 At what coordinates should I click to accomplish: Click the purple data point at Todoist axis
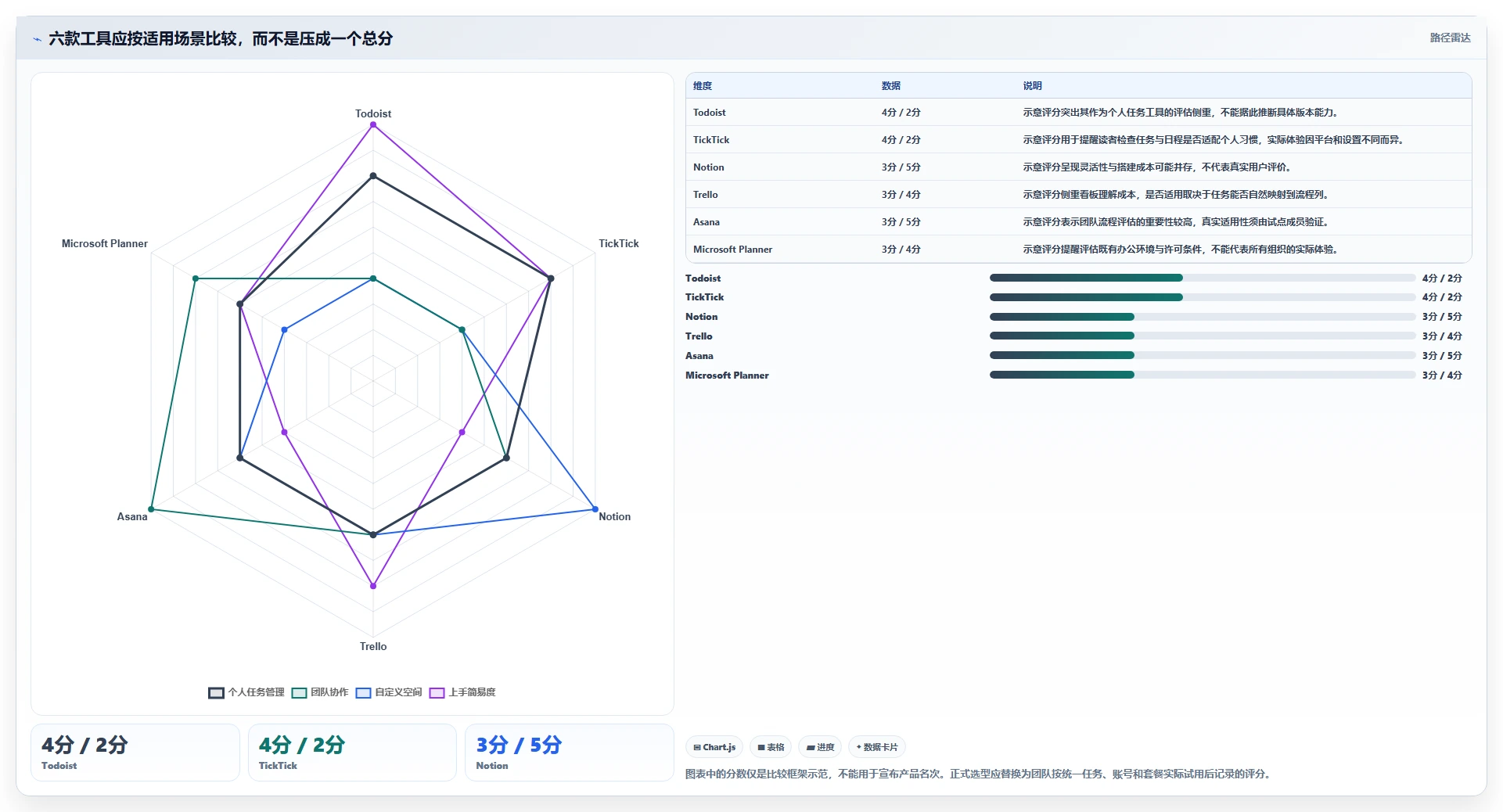[x=373, y=125]
